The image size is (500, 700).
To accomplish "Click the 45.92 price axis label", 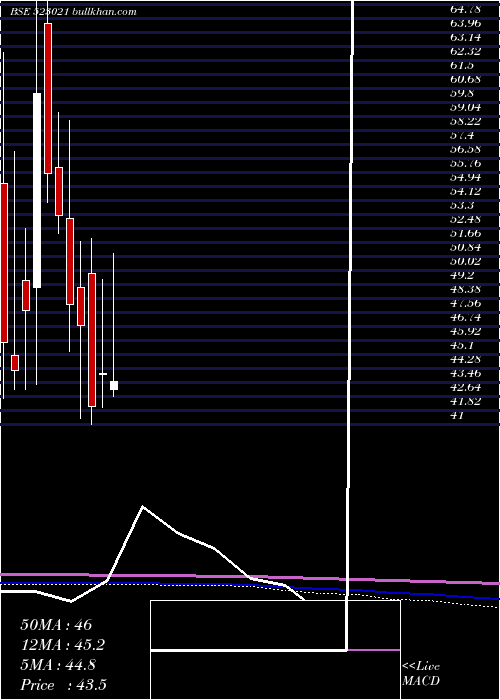I will point(466,331).
